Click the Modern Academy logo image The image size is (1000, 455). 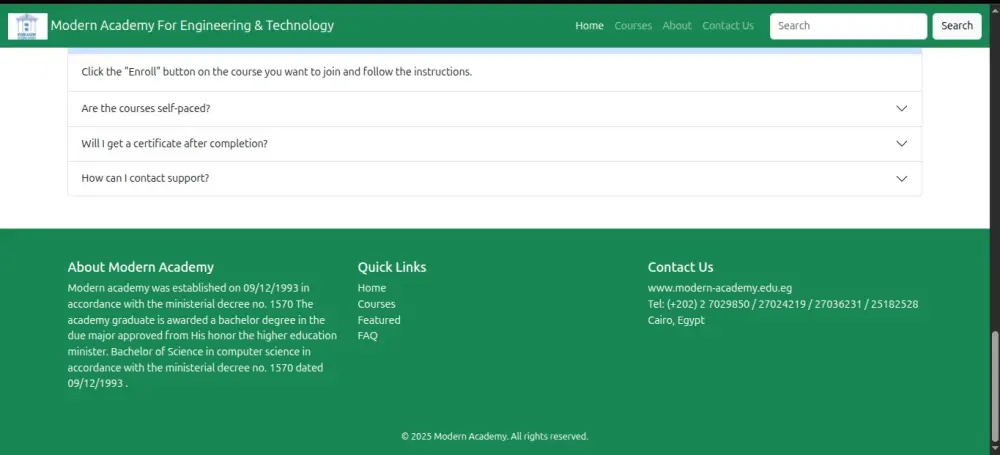click(x=27, y=26)
